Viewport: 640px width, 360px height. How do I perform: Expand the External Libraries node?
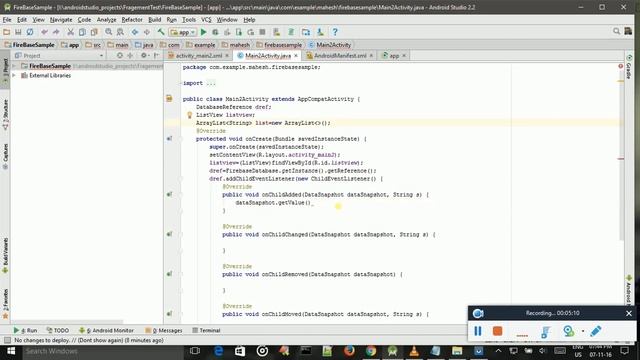14,76
